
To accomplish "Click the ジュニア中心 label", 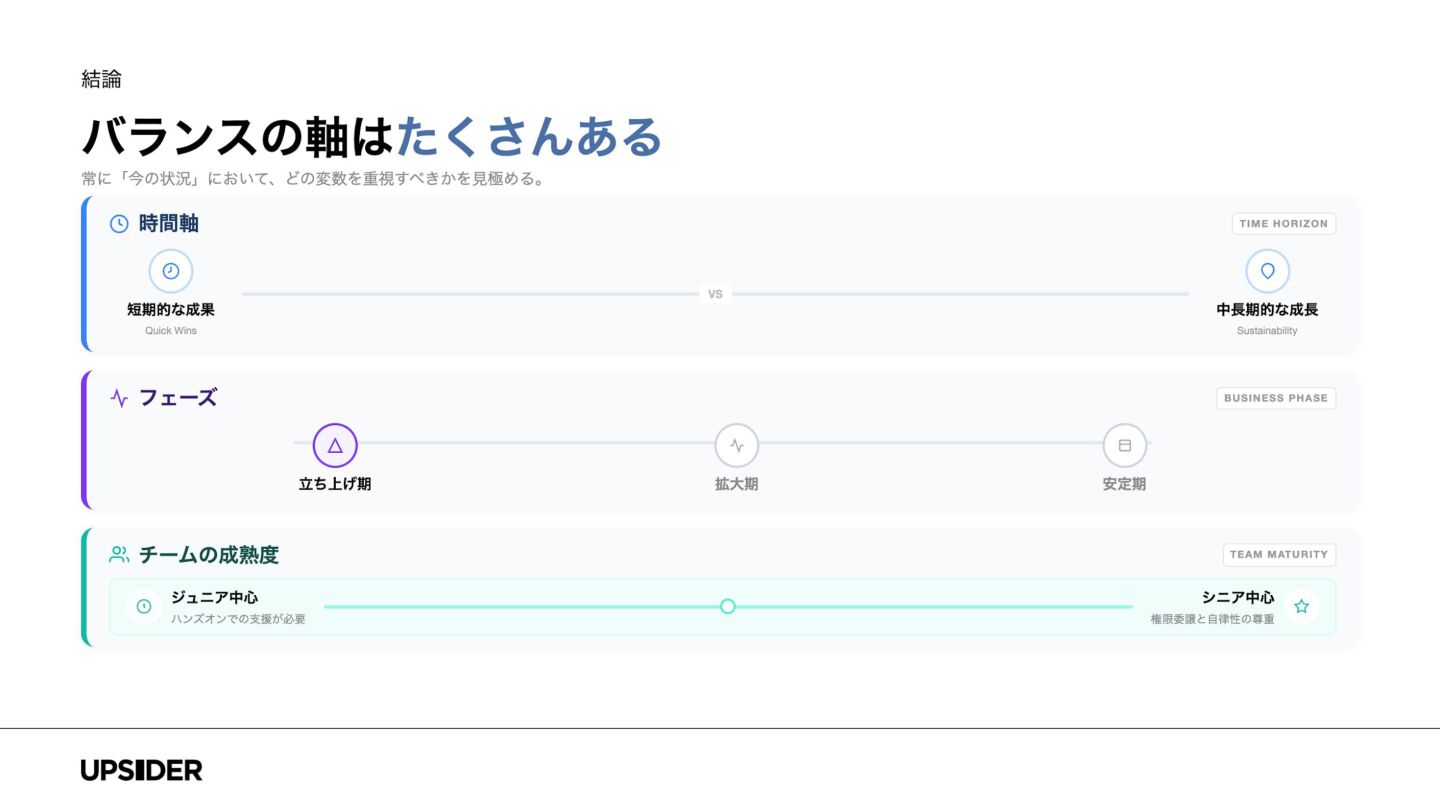I will tap(214, 597).
